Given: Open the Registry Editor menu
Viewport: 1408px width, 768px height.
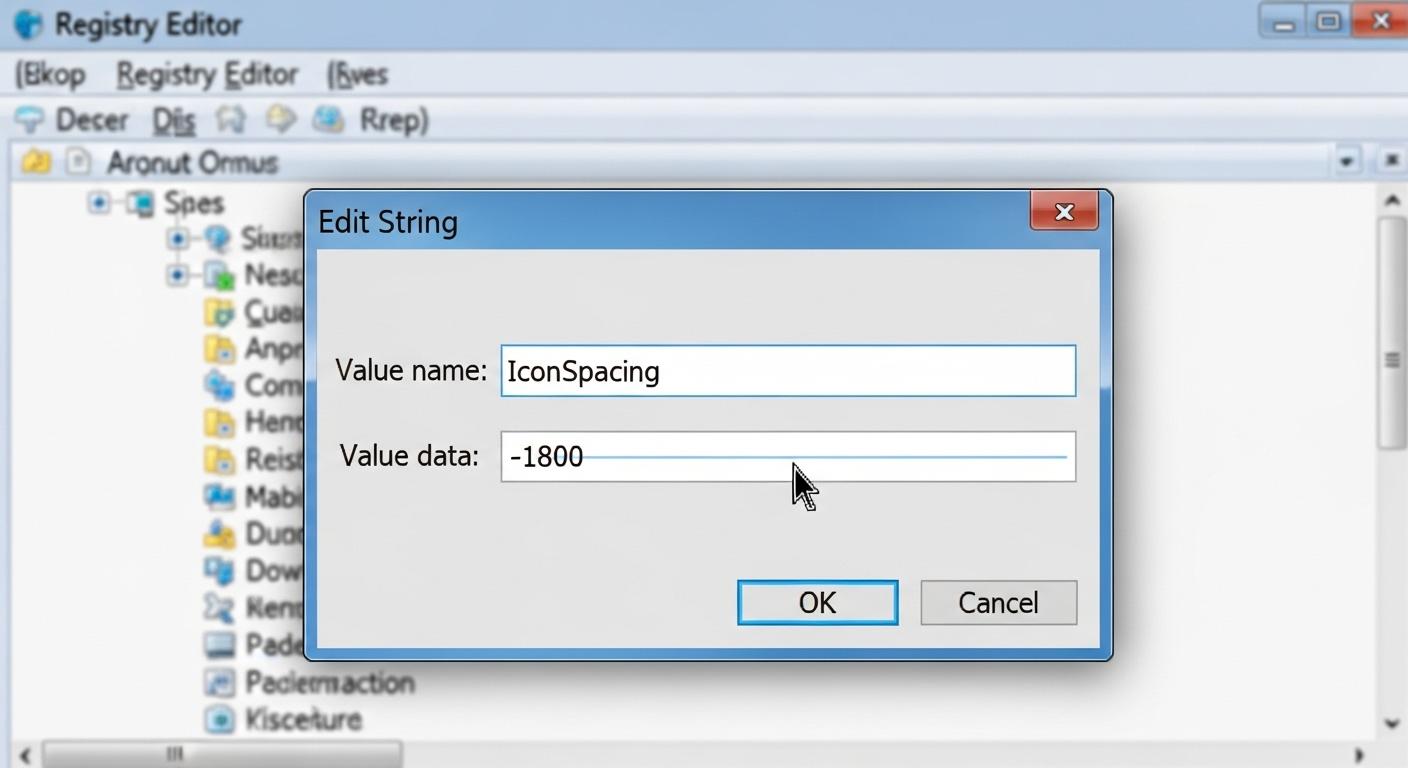Looking at the screenshot, I should [x=207, y=75].
